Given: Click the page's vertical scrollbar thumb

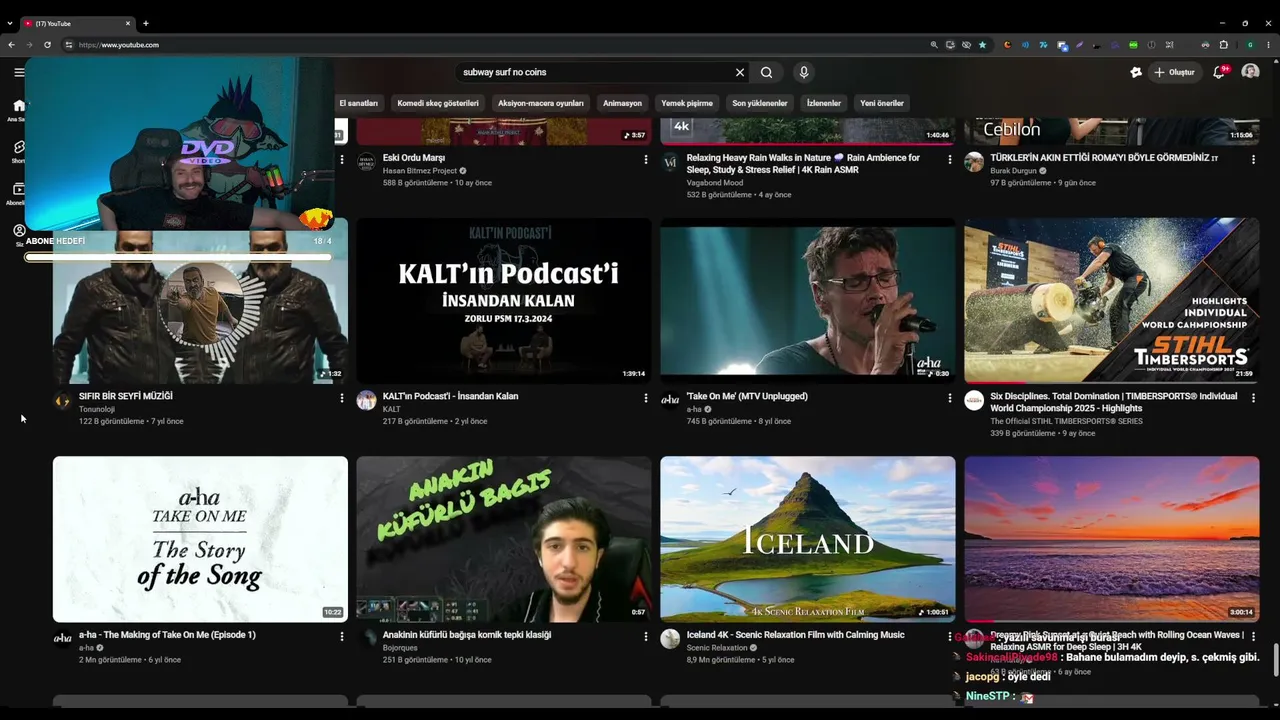Looking at the screenshot, I should click(x=1275, y=661).
